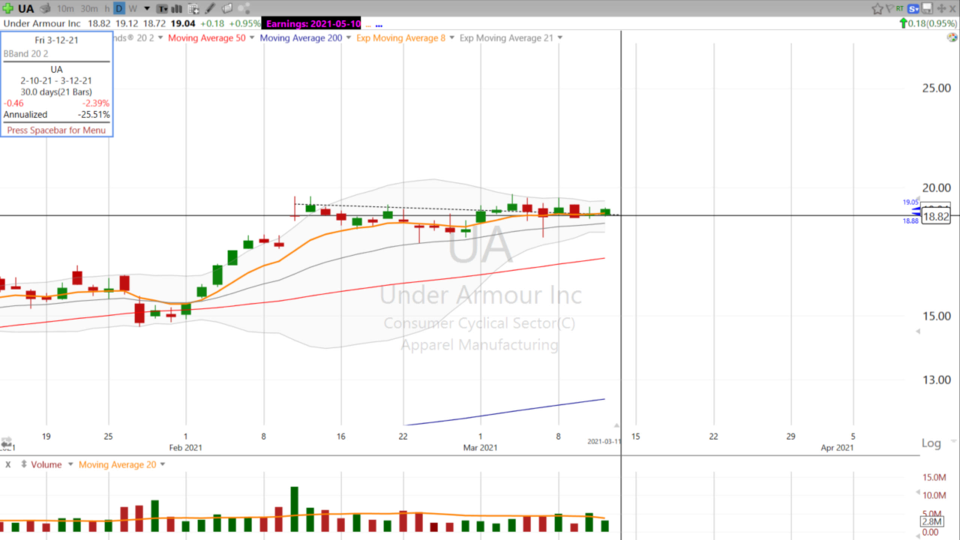This screenshot has height=540, width=960.
Task: Select the chart type bars icon
Action: (176, 9)
